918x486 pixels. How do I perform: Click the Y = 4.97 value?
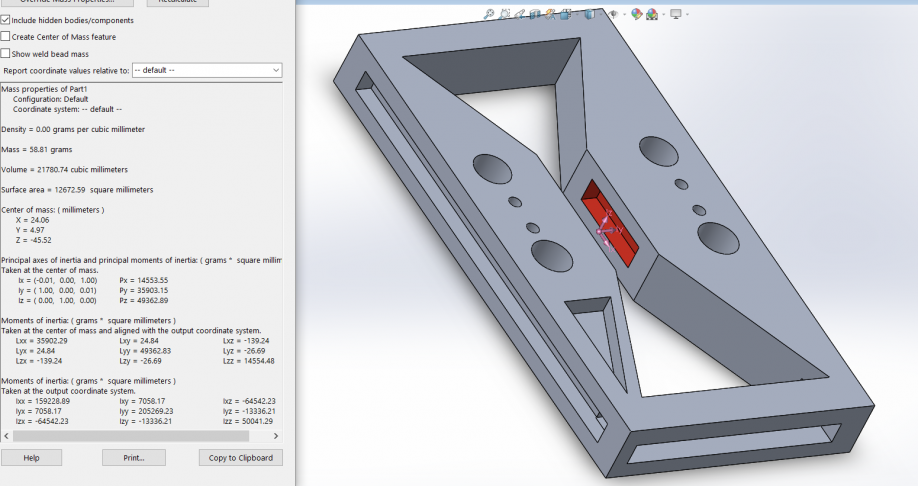[x=30, y=230]
